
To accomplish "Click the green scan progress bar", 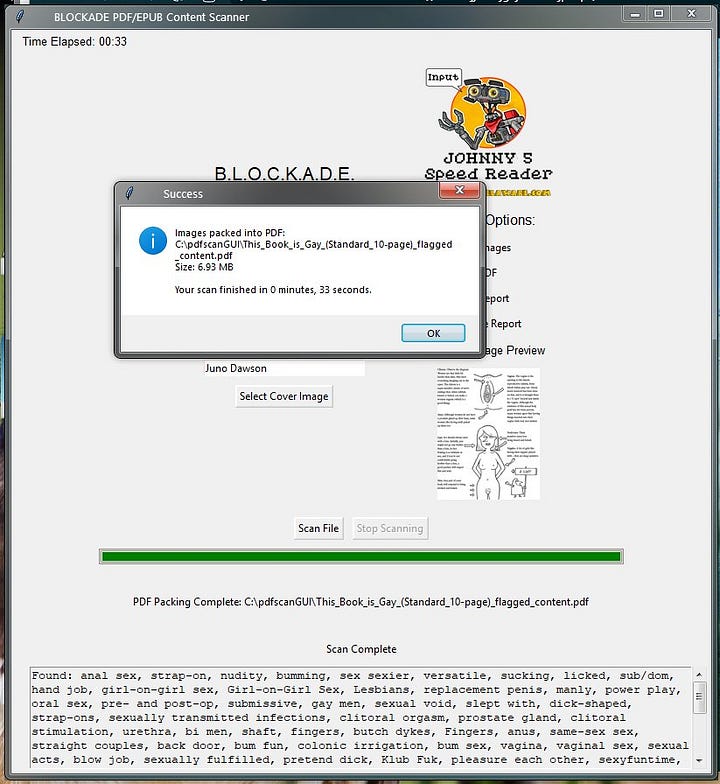I will click(x=361, y=556).
